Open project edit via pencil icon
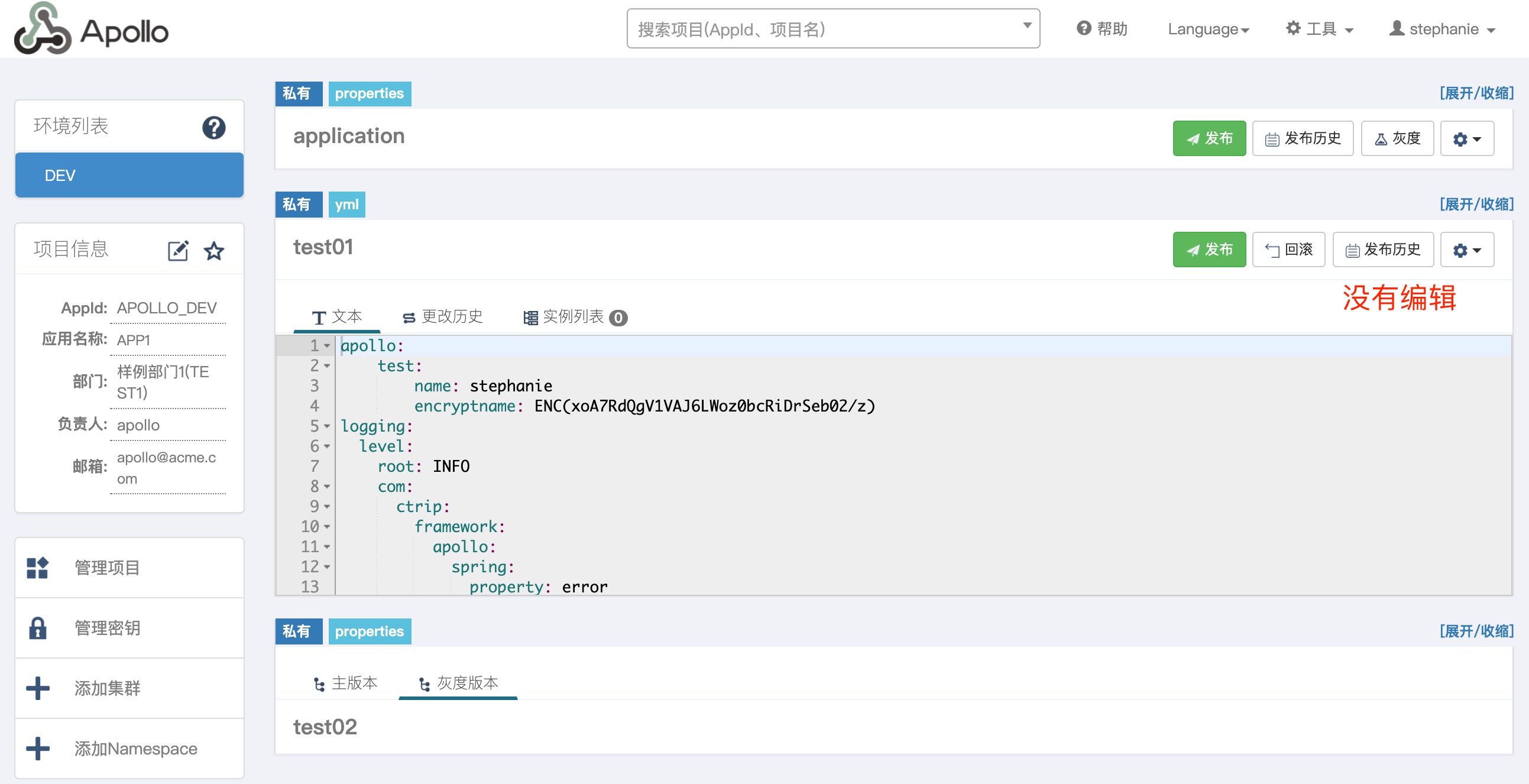Image resolution: width=1529 pixels, height=784 pixels. coord(179,251)
